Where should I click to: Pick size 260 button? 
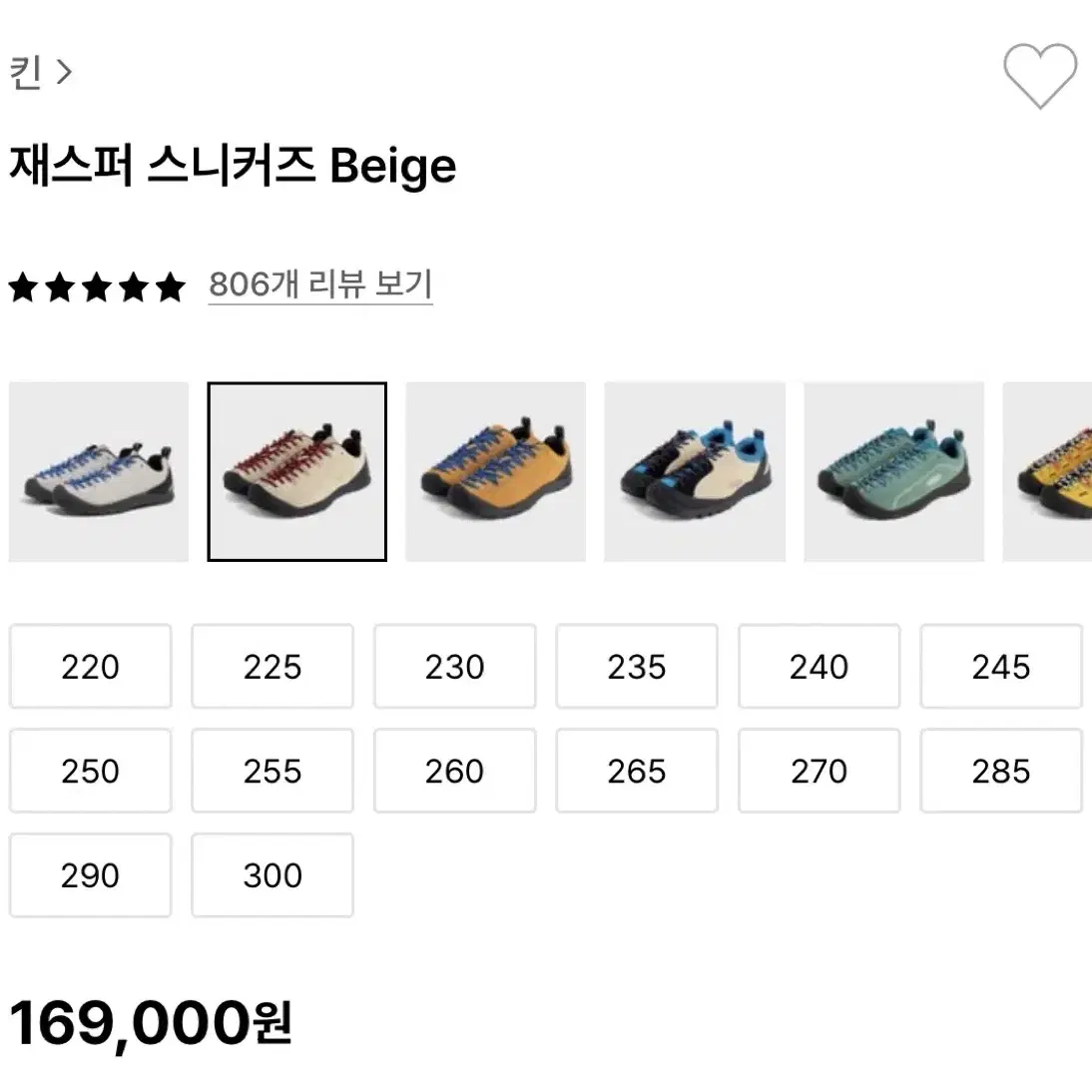coord(455,771)
